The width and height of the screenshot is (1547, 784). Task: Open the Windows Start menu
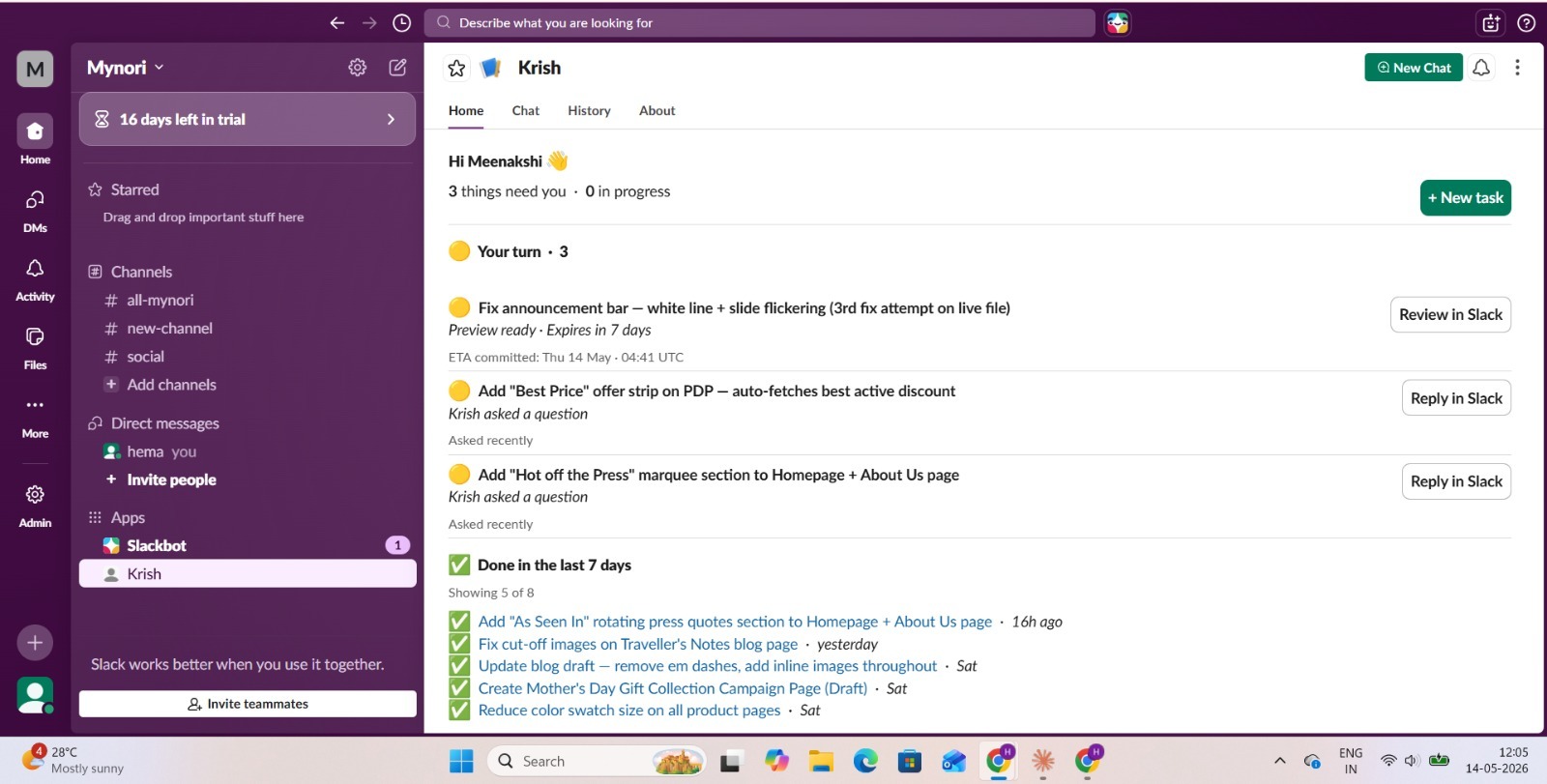click(461, 761)
